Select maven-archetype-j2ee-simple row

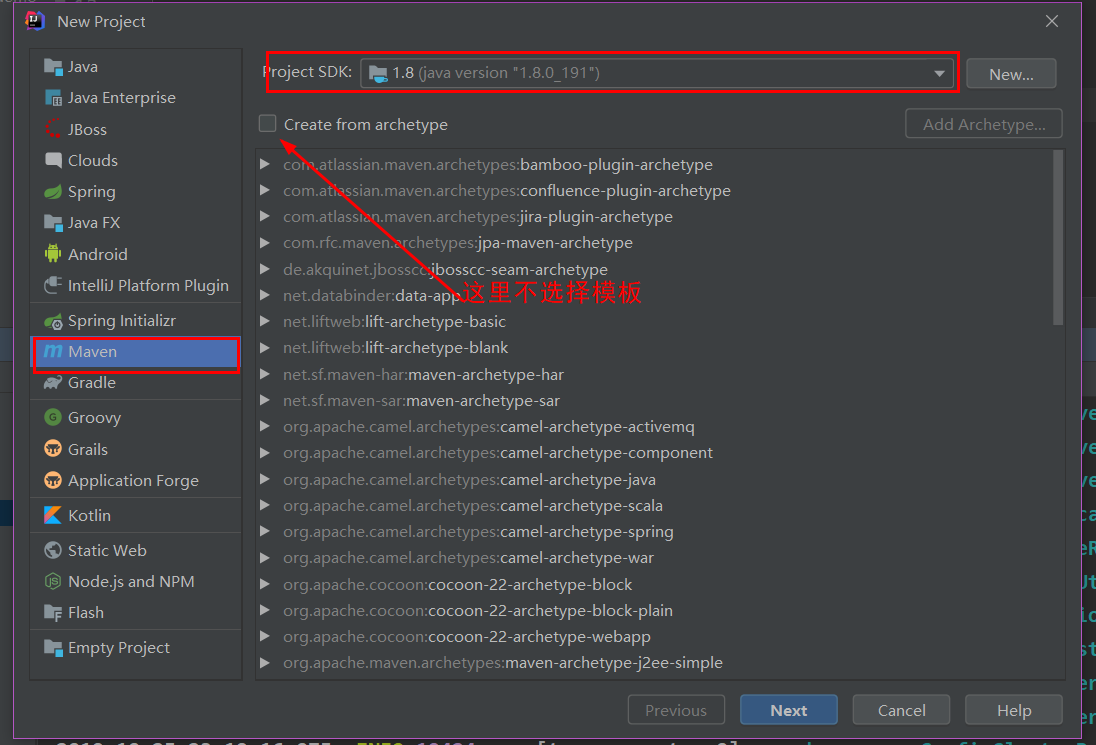654,663
